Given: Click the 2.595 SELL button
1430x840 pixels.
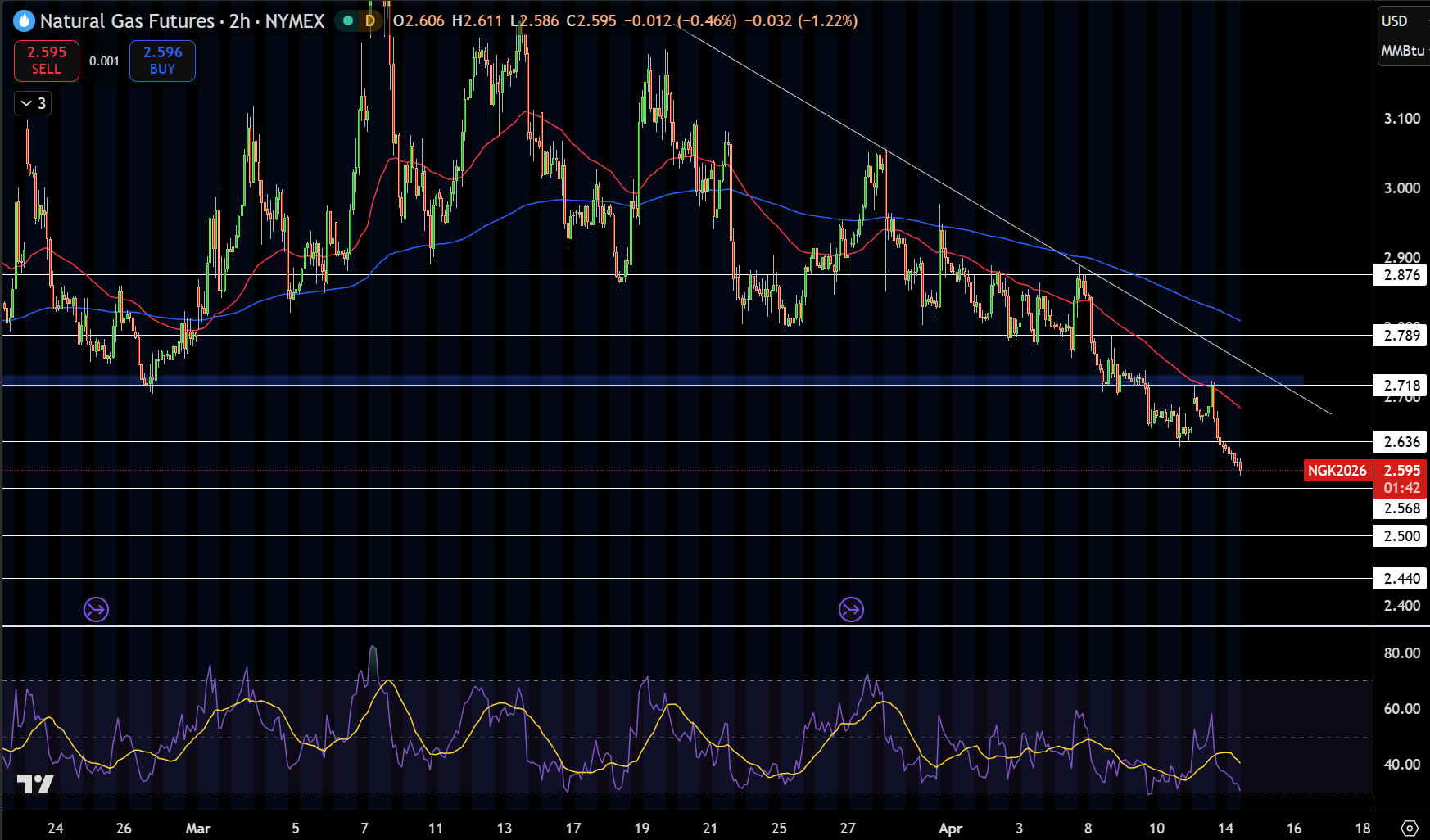Looking at the screenshot, I should (47, 61).
